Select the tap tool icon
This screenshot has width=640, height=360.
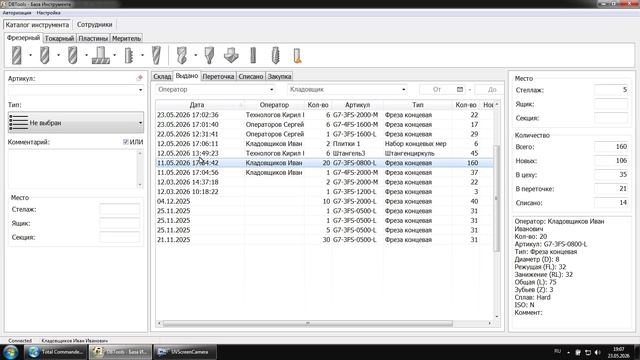(x=276, y=55)
